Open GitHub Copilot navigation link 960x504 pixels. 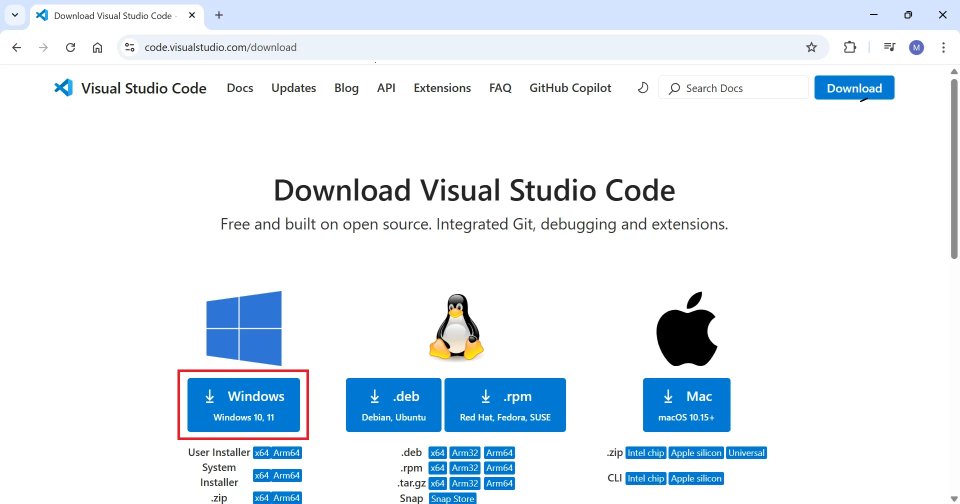pos(570,88)
